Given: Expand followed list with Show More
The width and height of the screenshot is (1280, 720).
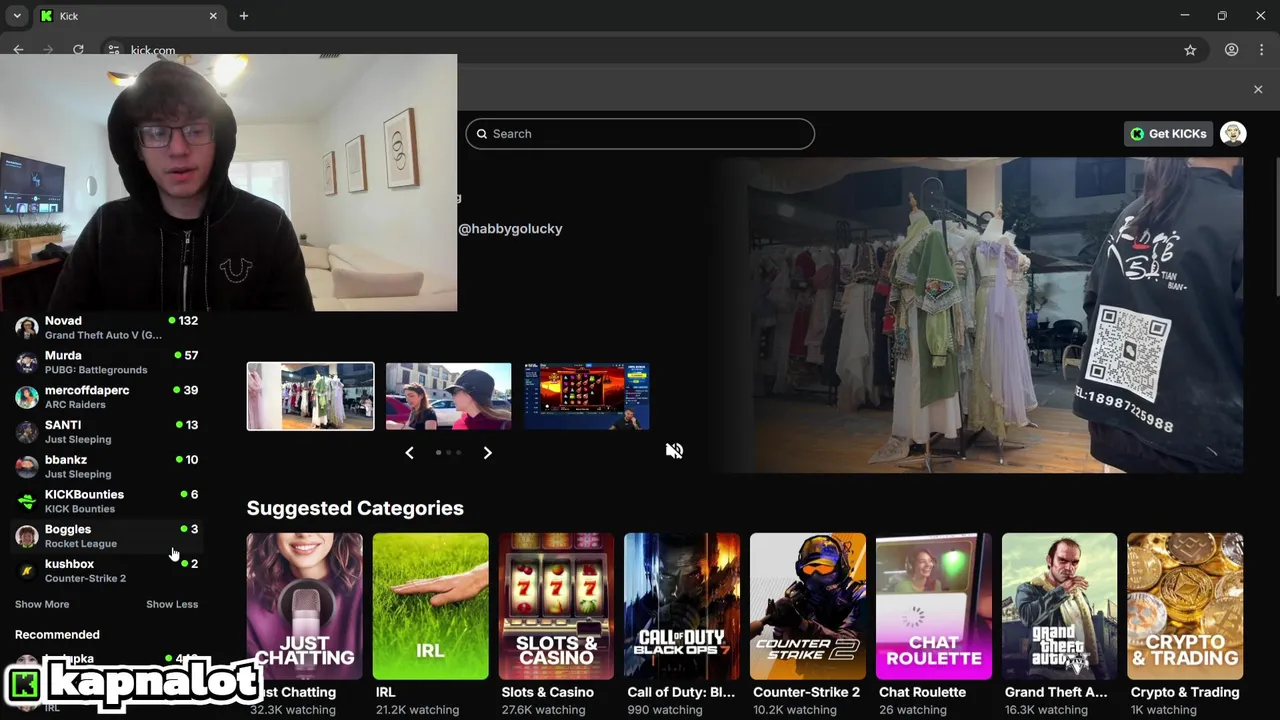Looking at the screenshot, I should pos(42,604).
